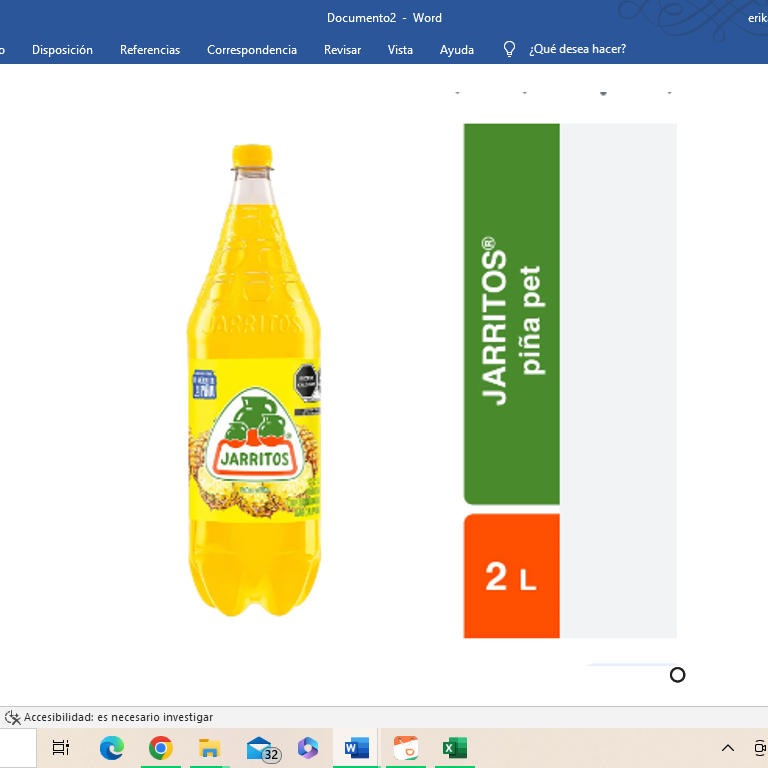
Task: Open Excel from the taskbar
Action: coord(455,748)
